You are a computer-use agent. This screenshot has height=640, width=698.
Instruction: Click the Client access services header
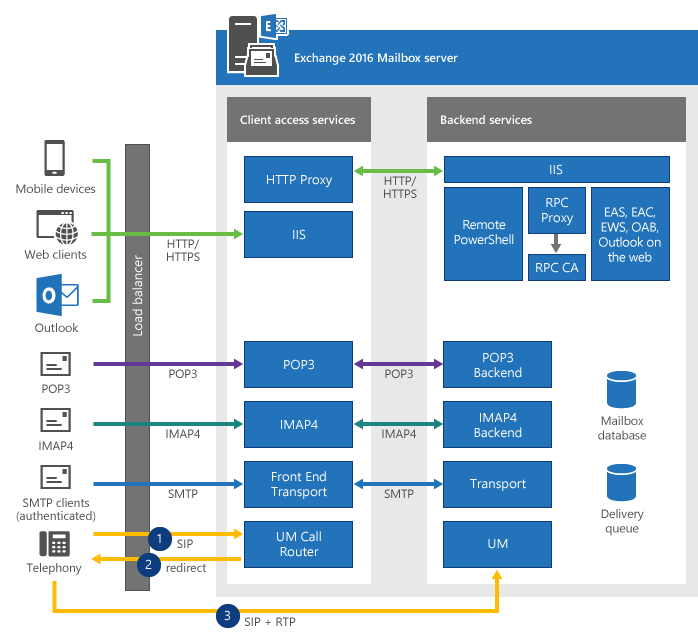298,120
